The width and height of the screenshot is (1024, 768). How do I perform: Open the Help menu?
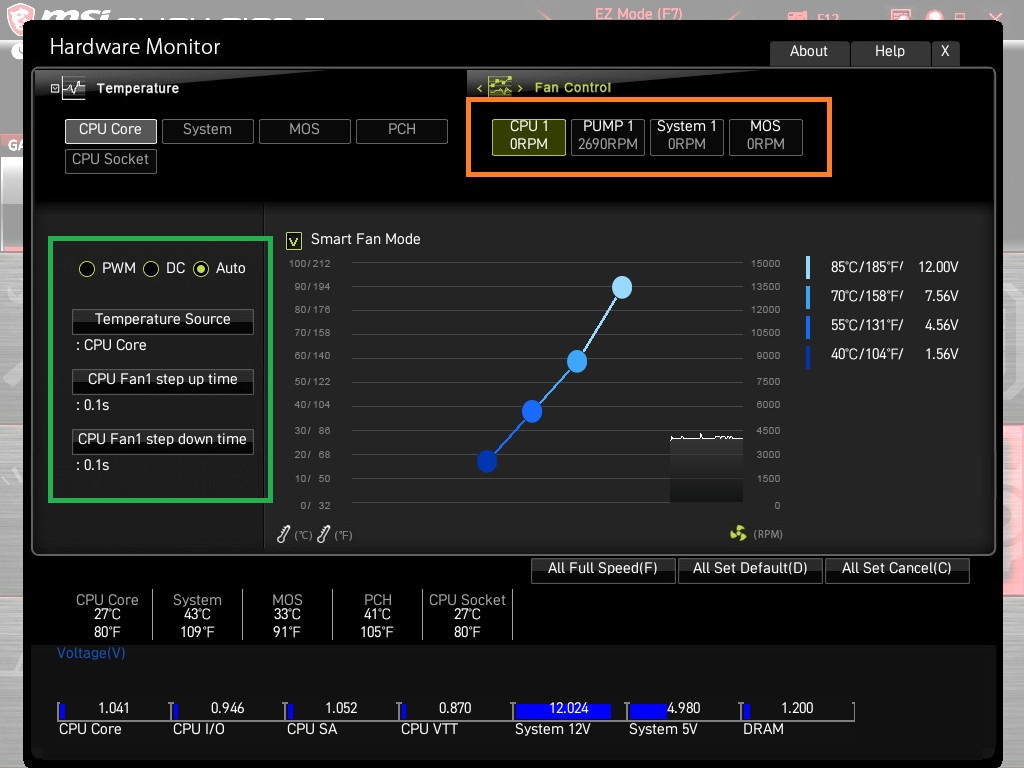pos(889,52)
